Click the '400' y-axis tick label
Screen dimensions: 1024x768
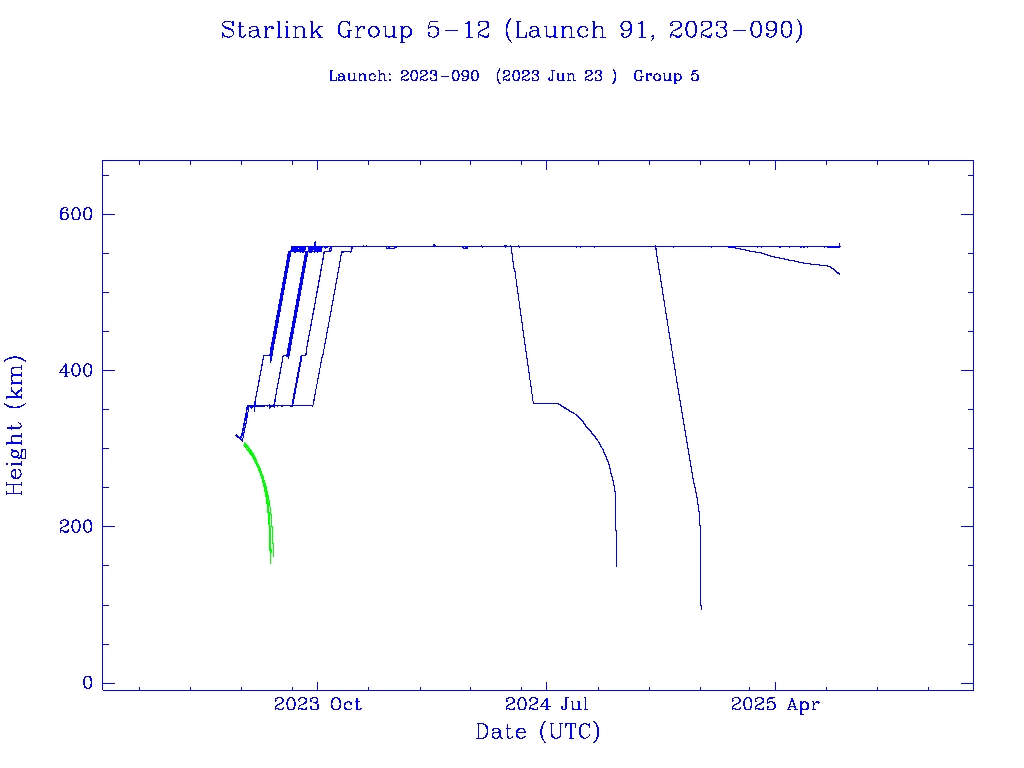pos(76,370)
